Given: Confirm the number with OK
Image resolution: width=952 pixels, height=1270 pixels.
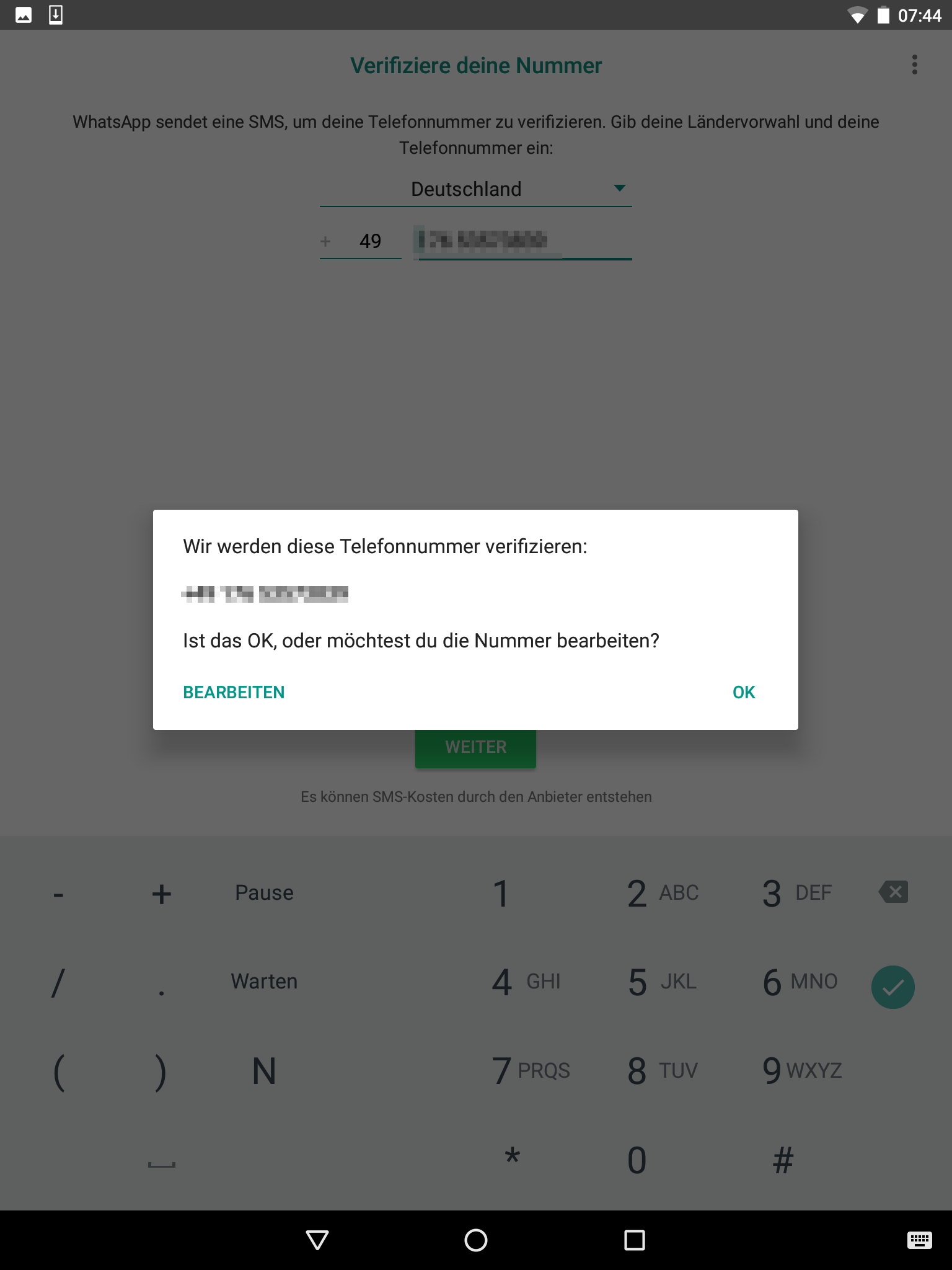Looking at the screenshot, I should pos(744,692).
